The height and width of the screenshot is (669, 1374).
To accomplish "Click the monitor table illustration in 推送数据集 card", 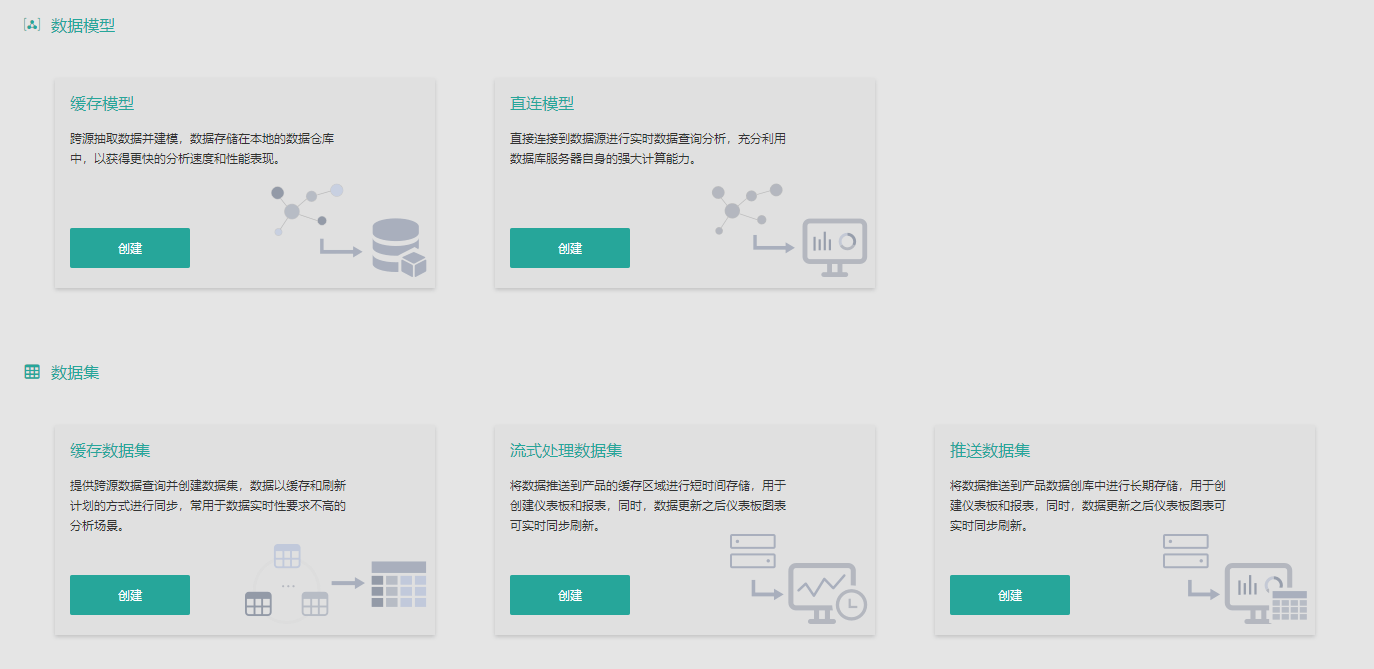I will 1235,578.
